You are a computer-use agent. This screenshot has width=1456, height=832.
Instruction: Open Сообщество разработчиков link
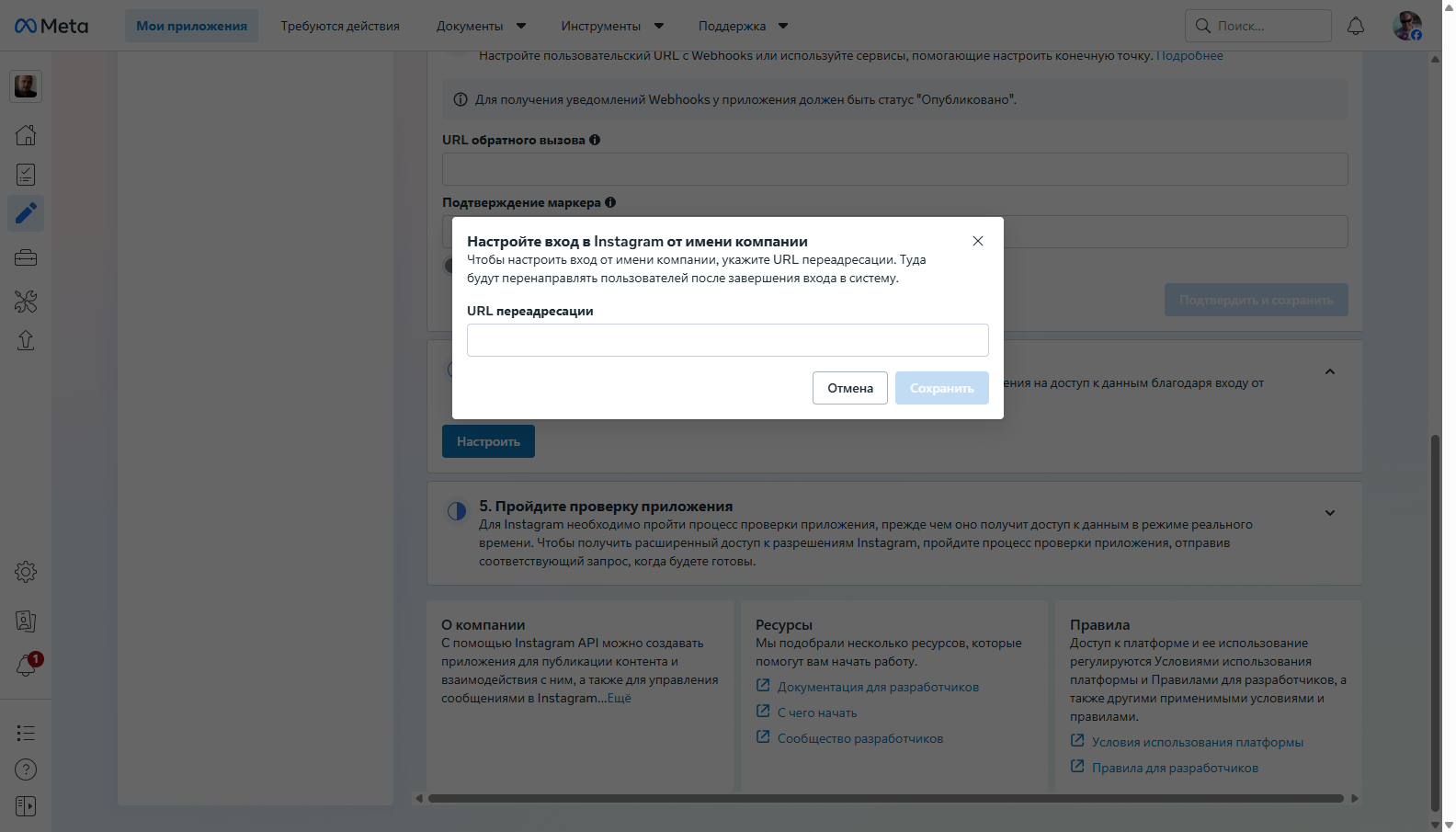point(860,738)
